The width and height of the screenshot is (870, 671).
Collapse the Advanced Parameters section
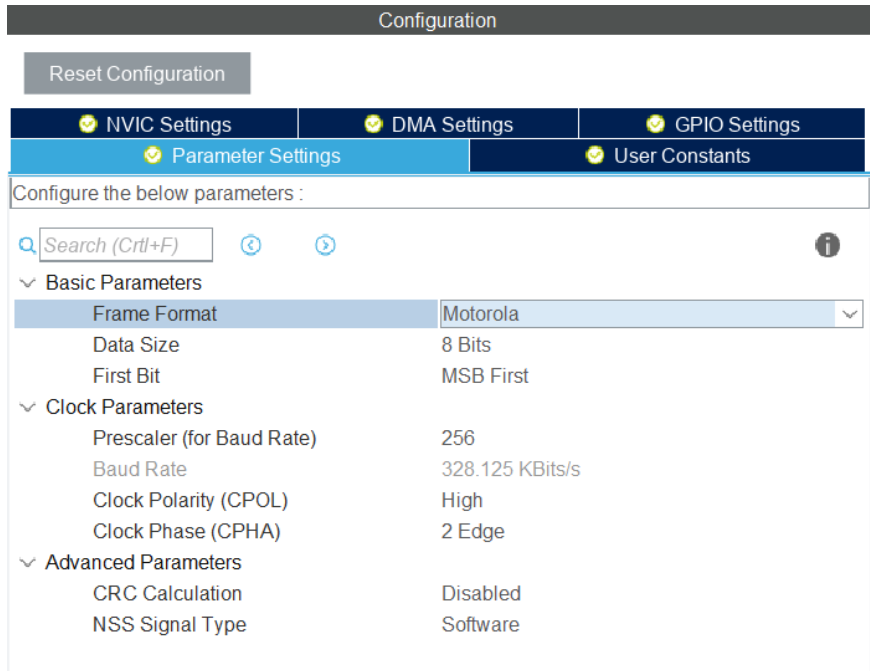click(x=27, y=563)
